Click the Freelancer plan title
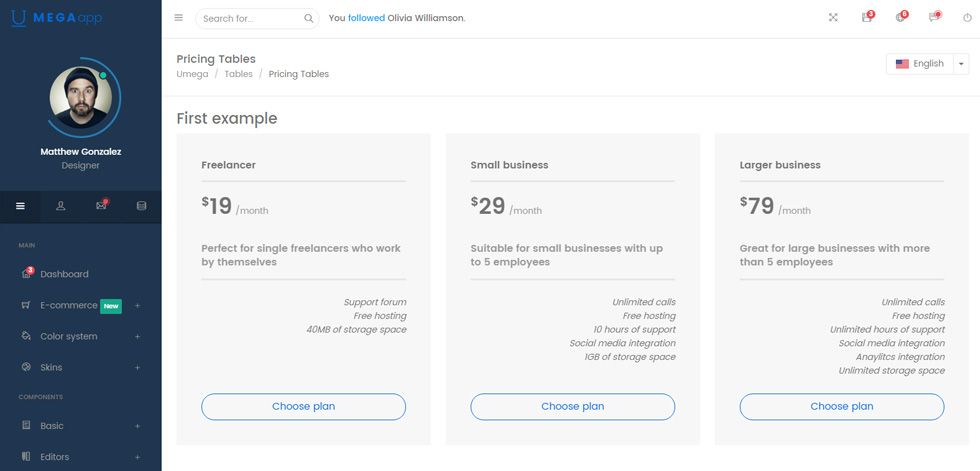 click(x=229, y=165)
